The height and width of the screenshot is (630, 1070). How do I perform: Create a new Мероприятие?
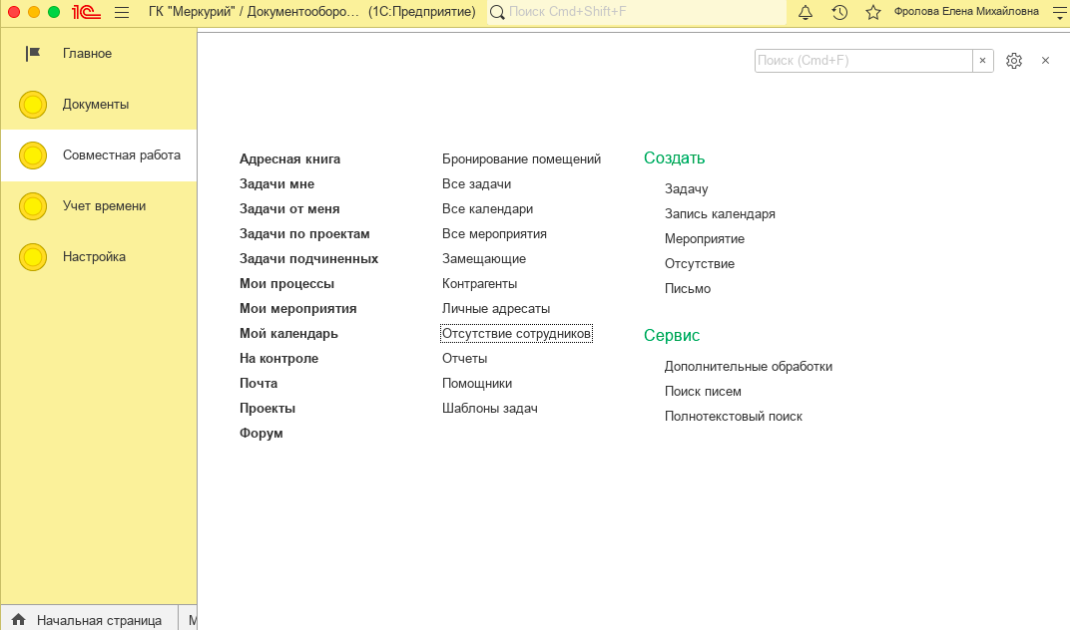pyautogui.click(x=704, y=239)
